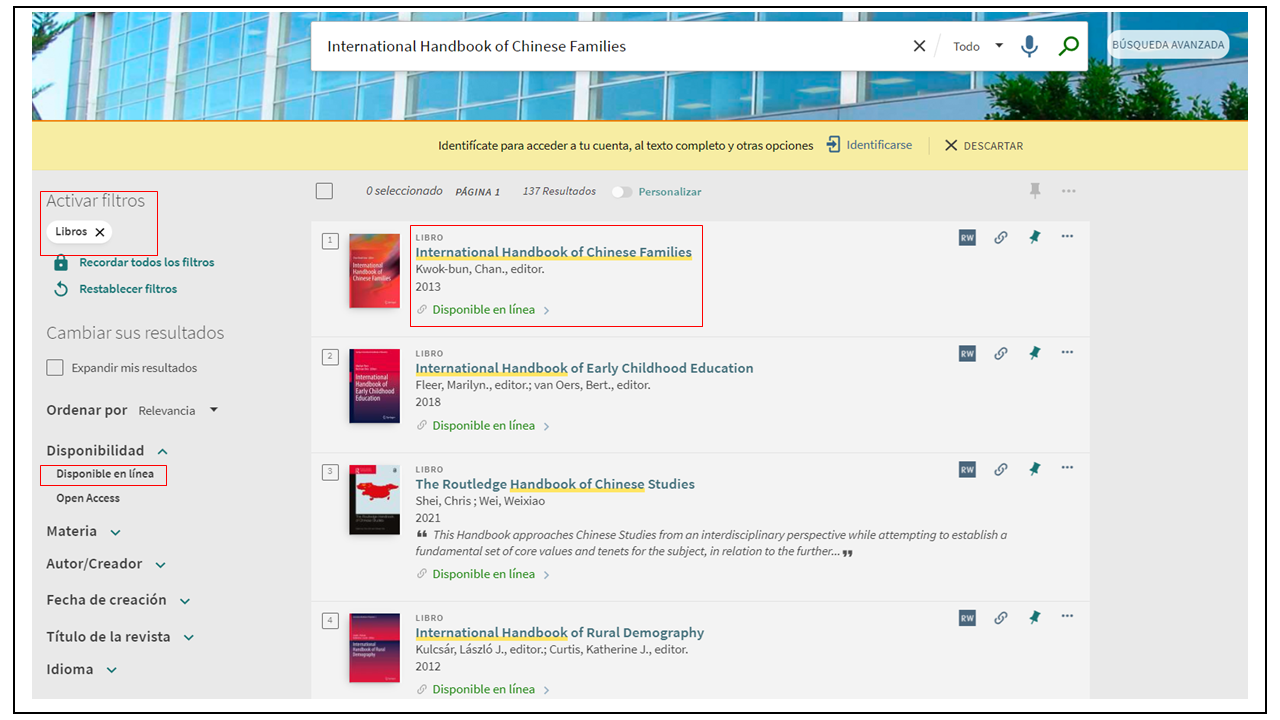Activate the voice search microphone icon
The image size is (1280, 720).
(1029, 46)
